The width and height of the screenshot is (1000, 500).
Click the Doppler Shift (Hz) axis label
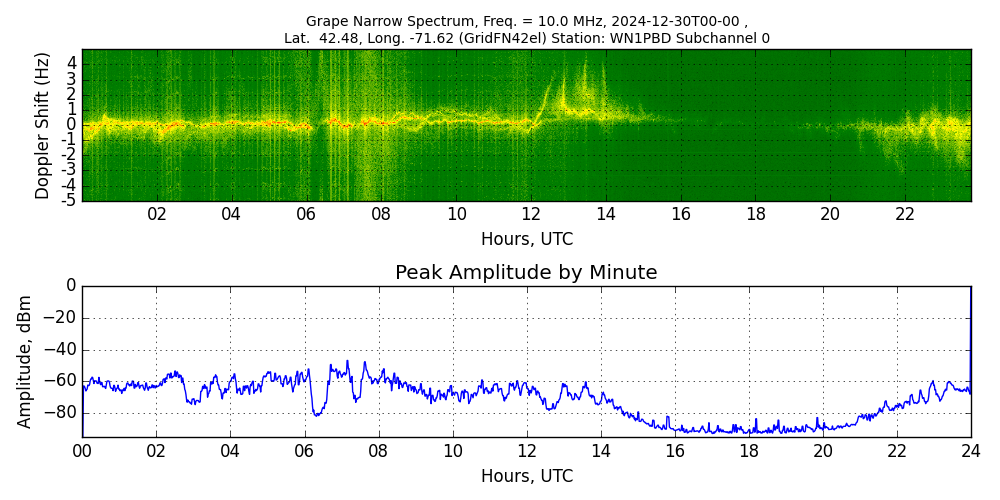[42, 126]
